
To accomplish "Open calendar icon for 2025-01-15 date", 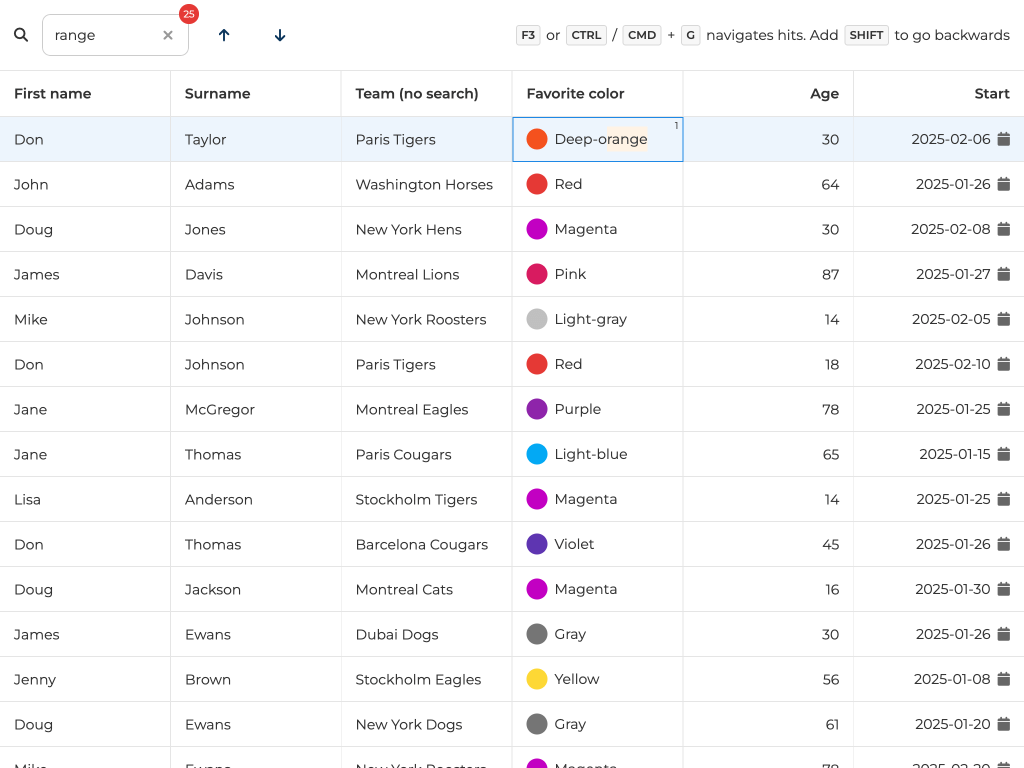I will [1004, 454].
